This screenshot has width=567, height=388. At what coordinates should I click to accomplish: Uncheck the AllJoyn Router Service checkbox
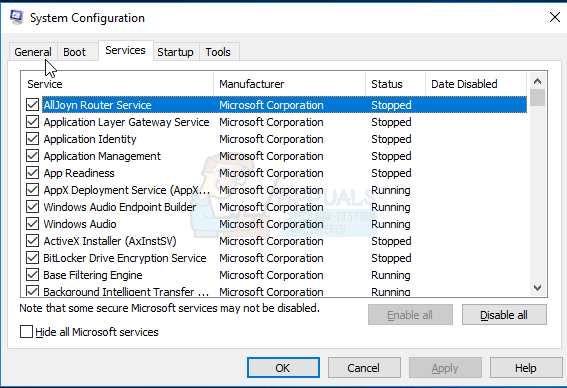coord(33,105)
